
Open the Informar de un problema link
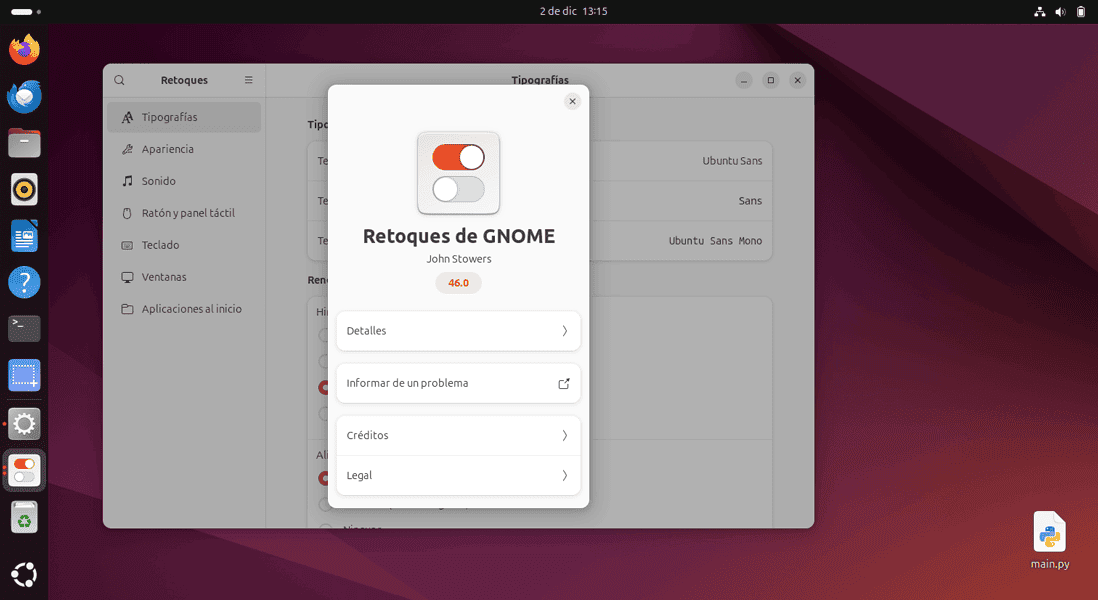[458, 383]
